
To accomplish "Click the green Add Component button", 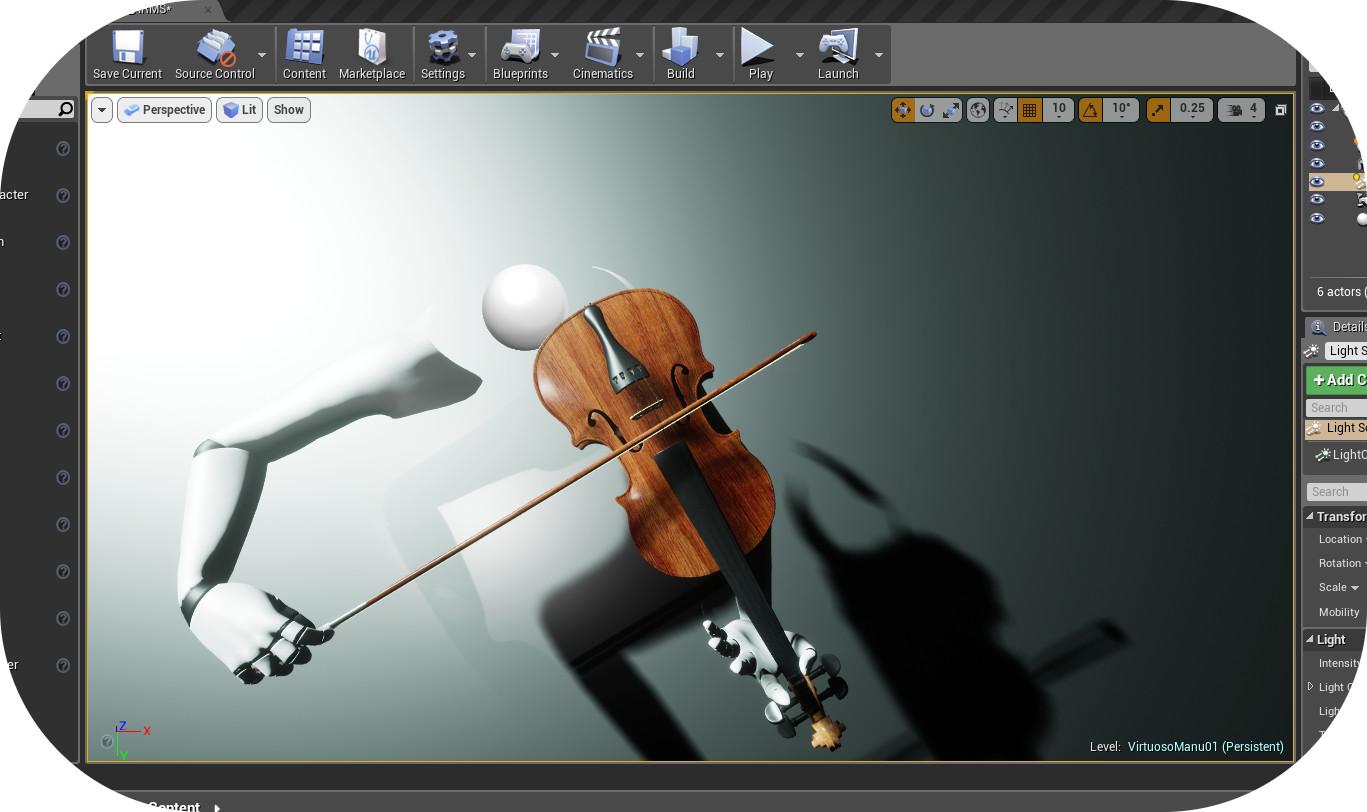I will pyautogui.click(x=1338, y=380).
